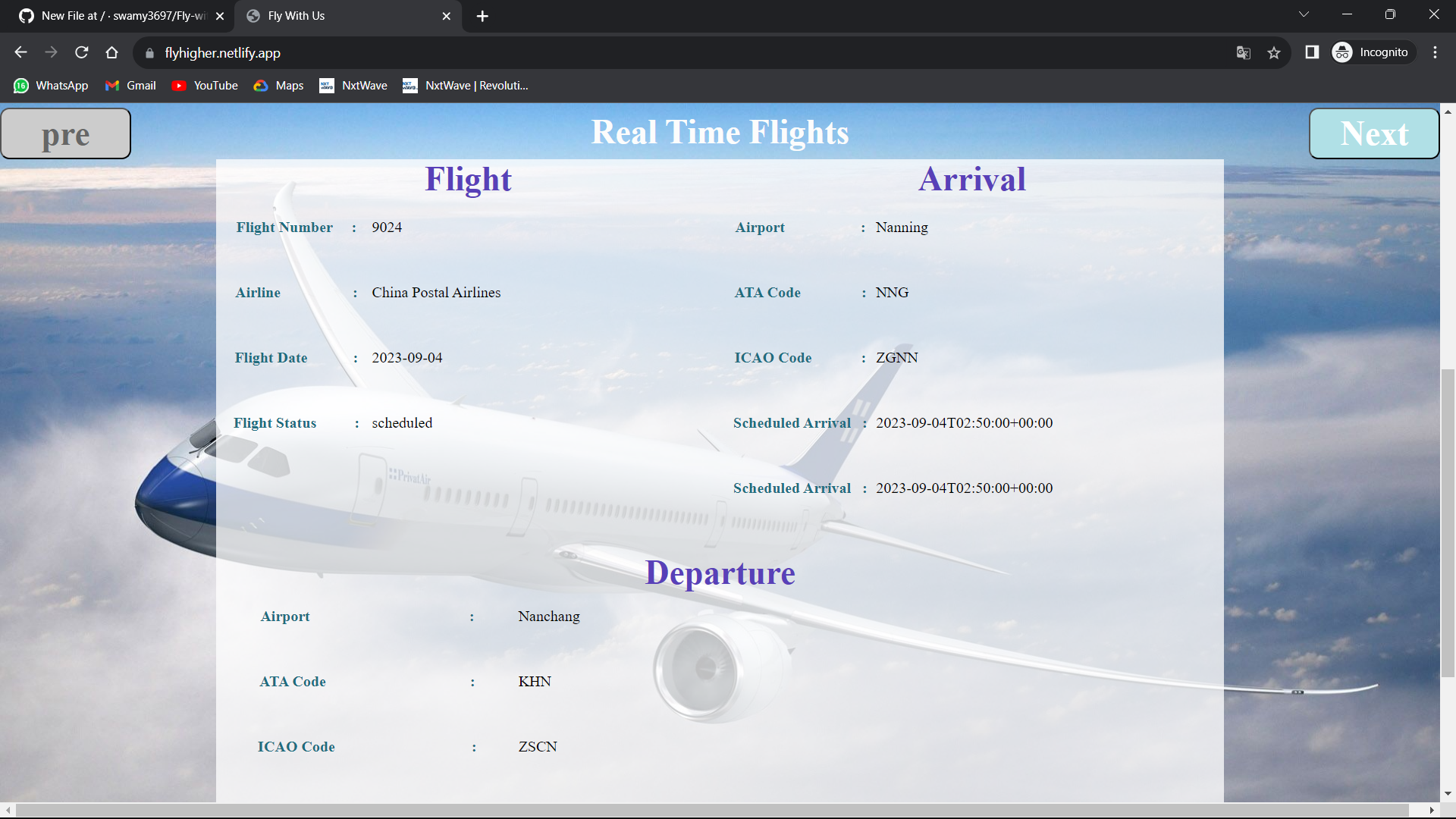
Task: Expand the tab search dropdown
Action: [x=1304, y=14]
